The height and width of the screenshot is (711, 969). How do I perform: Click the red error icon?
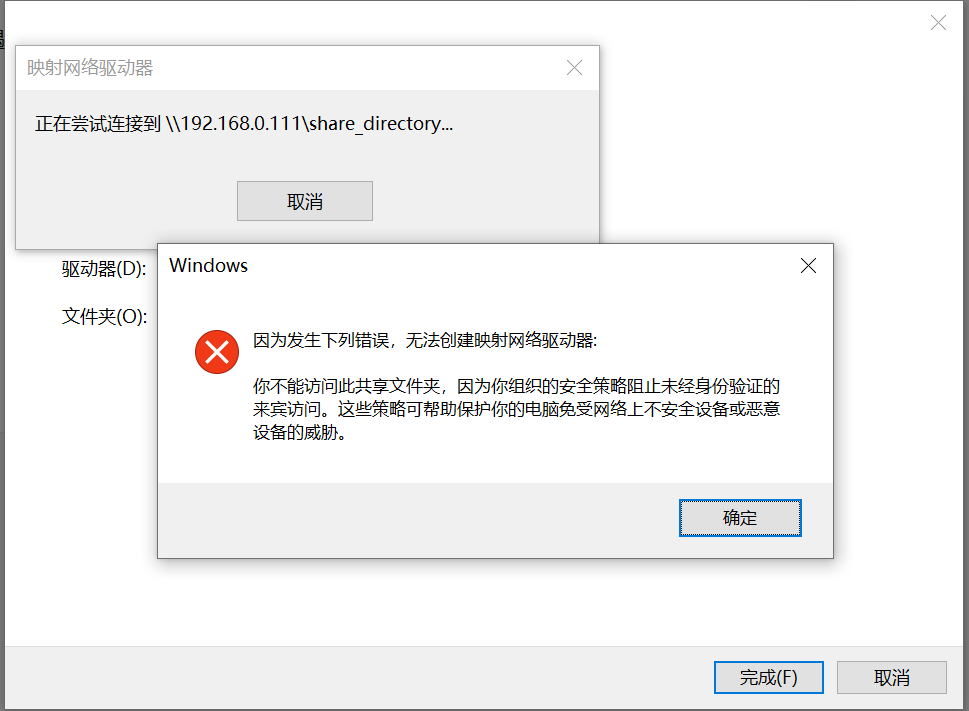pos(217,352)
